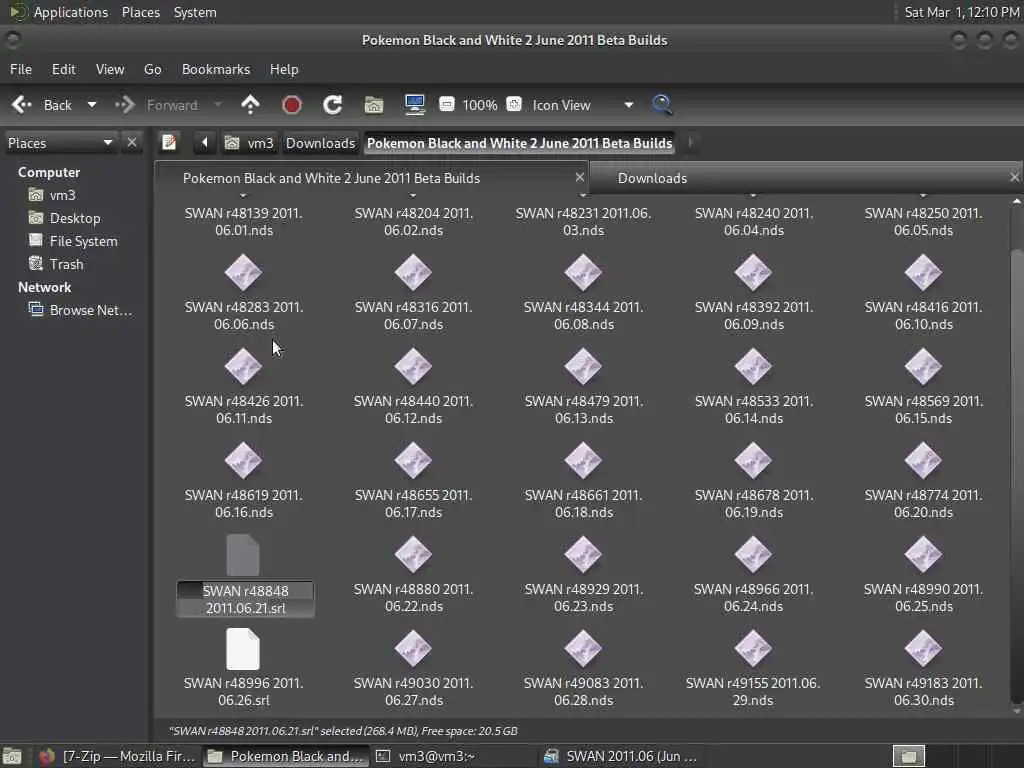Reload the folder with the refresh icon
1024x768 pixels.
332,105
